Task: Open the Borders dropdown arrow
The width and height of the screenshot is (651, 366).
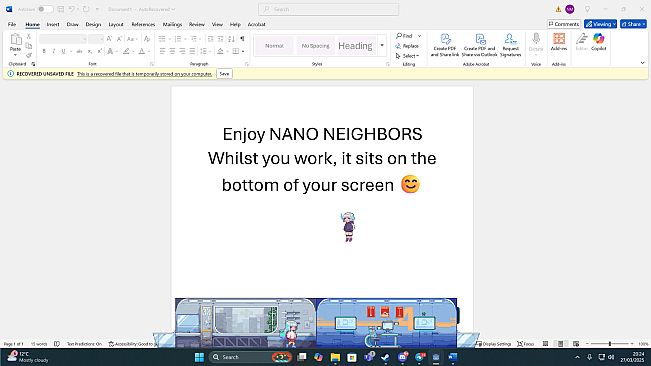Action: [x=243, y=51]
